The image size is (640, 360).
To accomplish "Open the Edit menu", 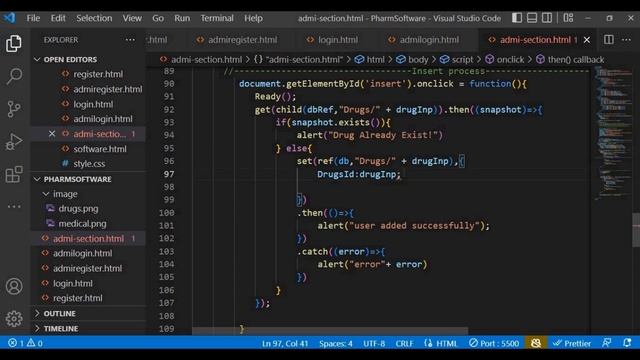I will pyautogui.click(x=58, y=18).
